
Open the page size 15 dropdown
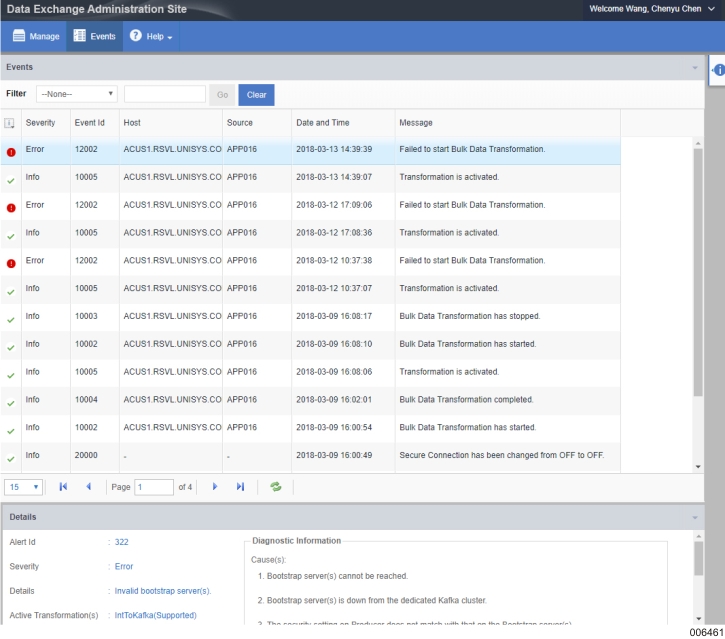[23, 487]
